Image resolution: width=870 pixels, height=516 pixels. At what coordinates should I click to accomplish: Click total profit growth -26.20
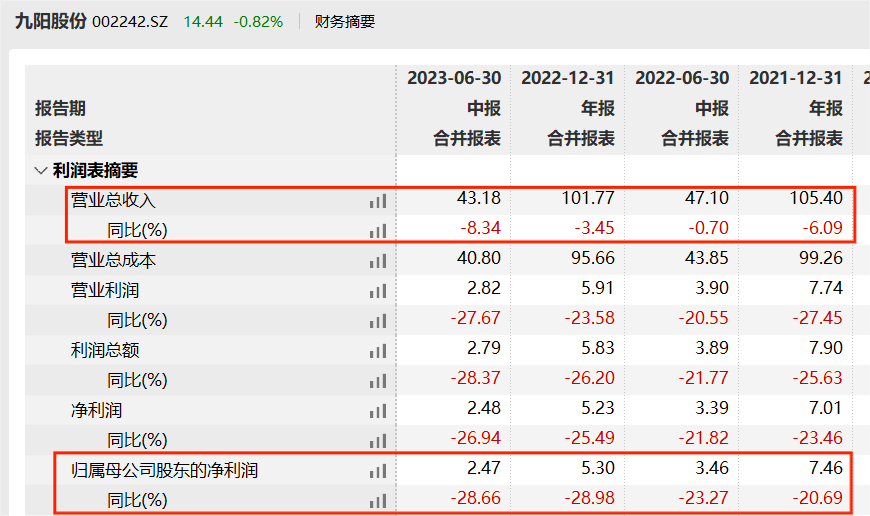589,378
